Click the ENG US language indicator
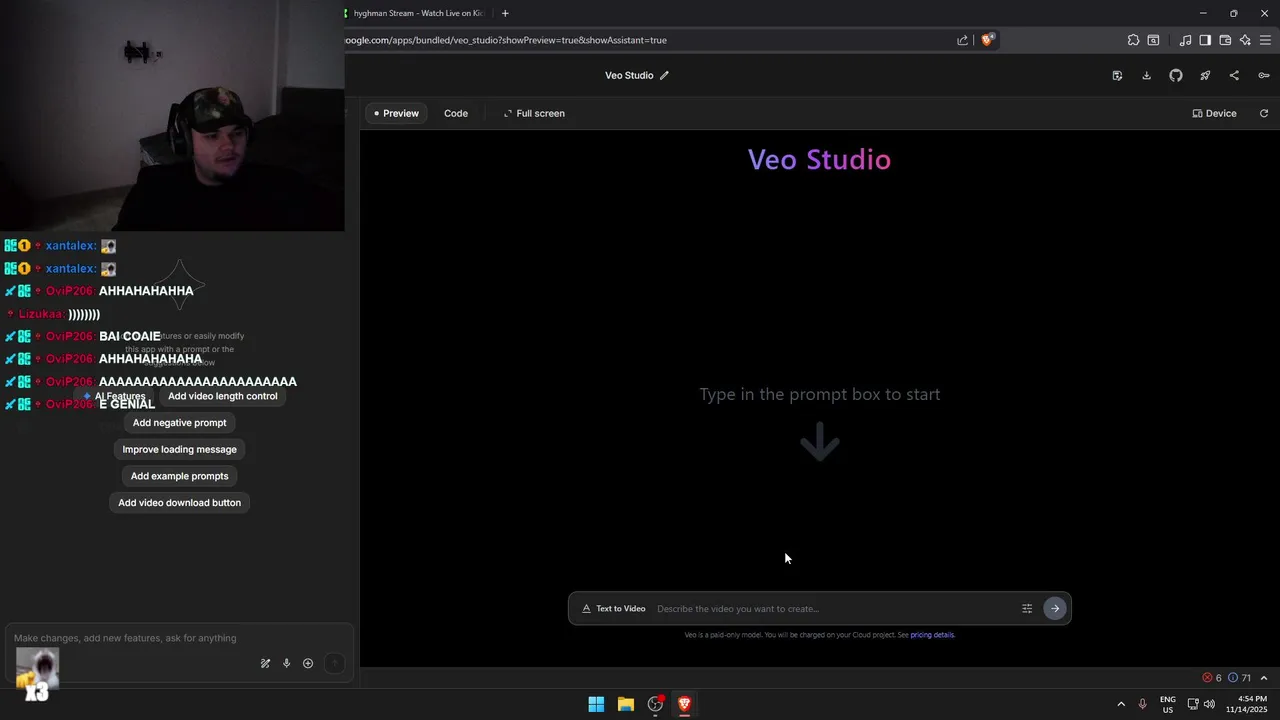Screen dimensions: 1280x720 (1168, 704)
